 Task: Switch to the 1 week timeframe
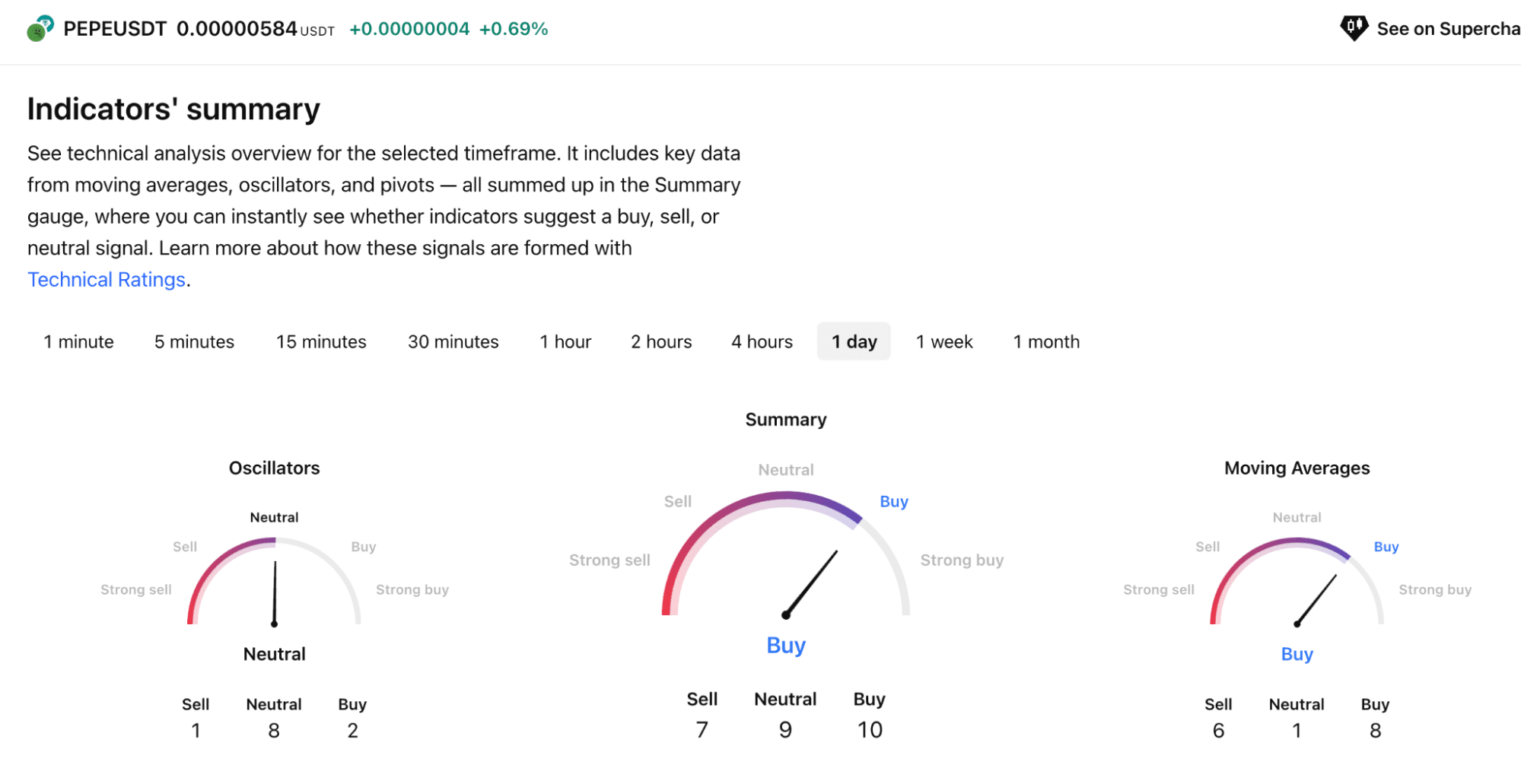pos(943,341)
